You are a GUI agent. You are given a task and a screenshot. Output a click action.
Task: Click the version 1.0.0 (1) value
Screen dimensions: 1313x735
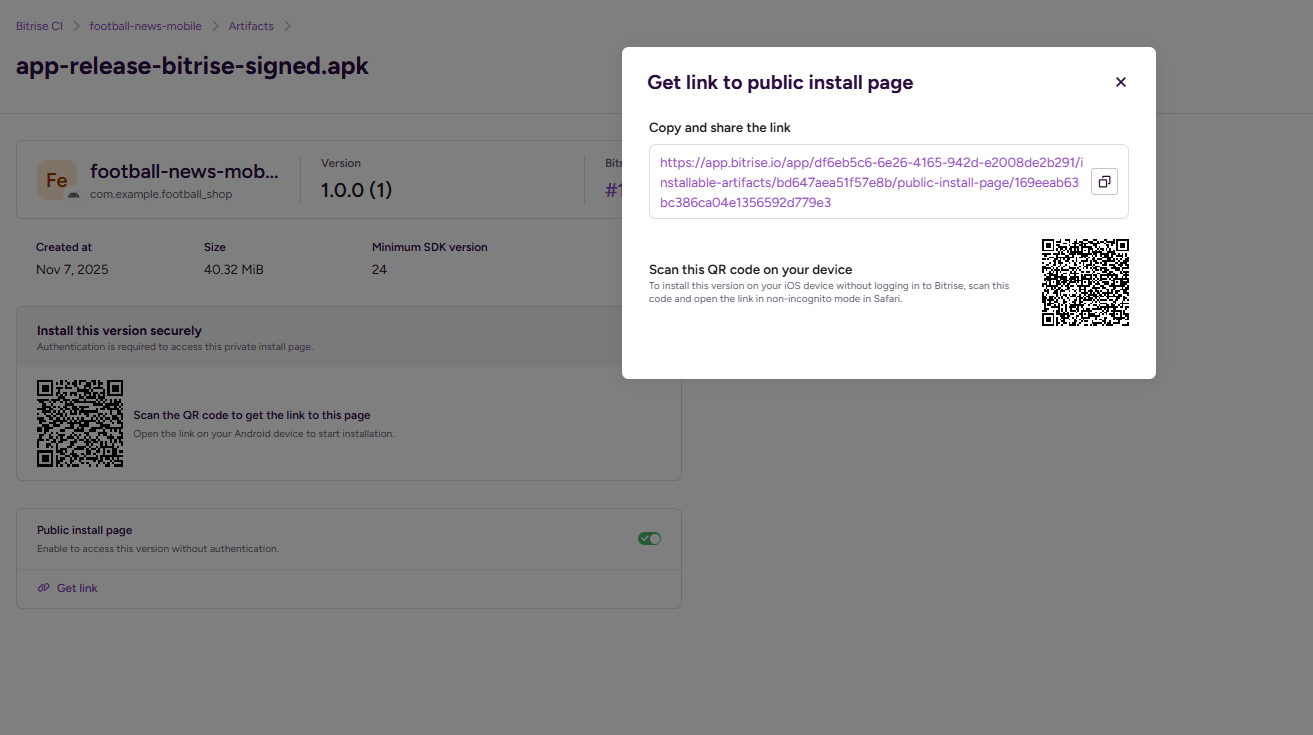coord(356,190)
